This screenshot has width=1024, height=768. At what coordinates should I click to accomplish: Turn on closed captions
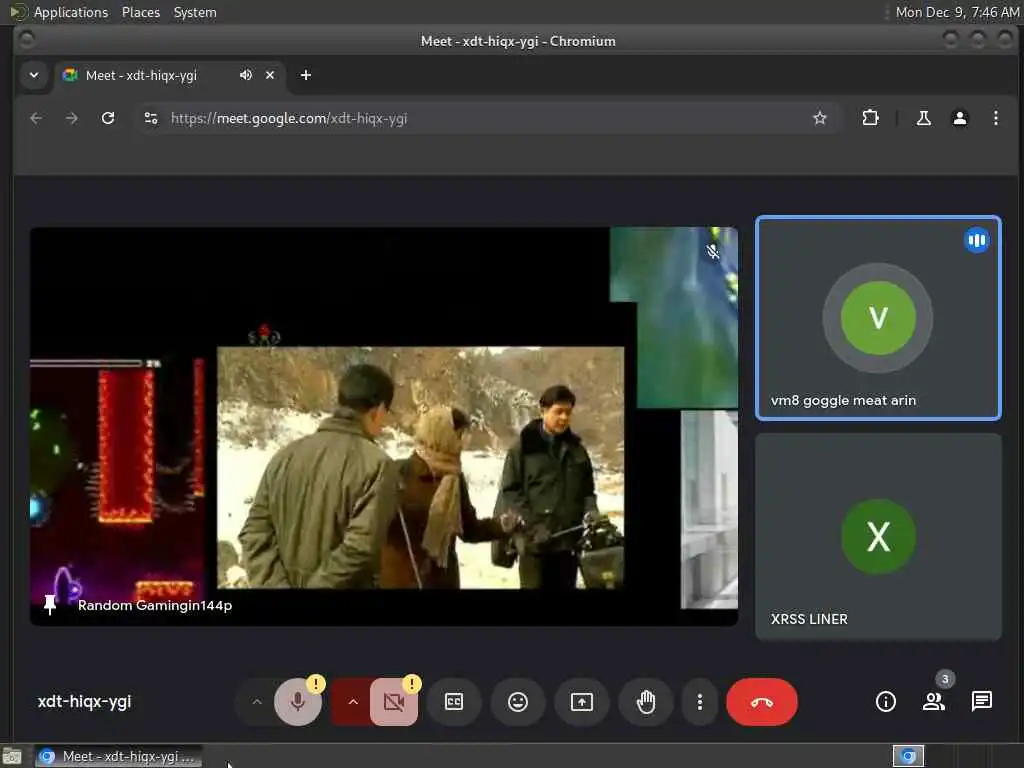point(454,702)
